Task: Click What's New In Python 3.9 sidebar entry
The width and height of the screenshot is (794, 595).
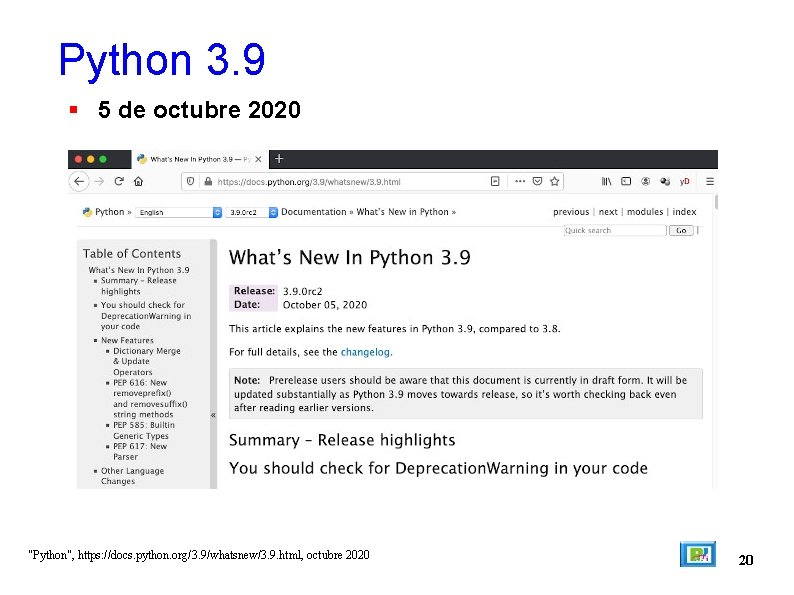Action: (139, 270)
